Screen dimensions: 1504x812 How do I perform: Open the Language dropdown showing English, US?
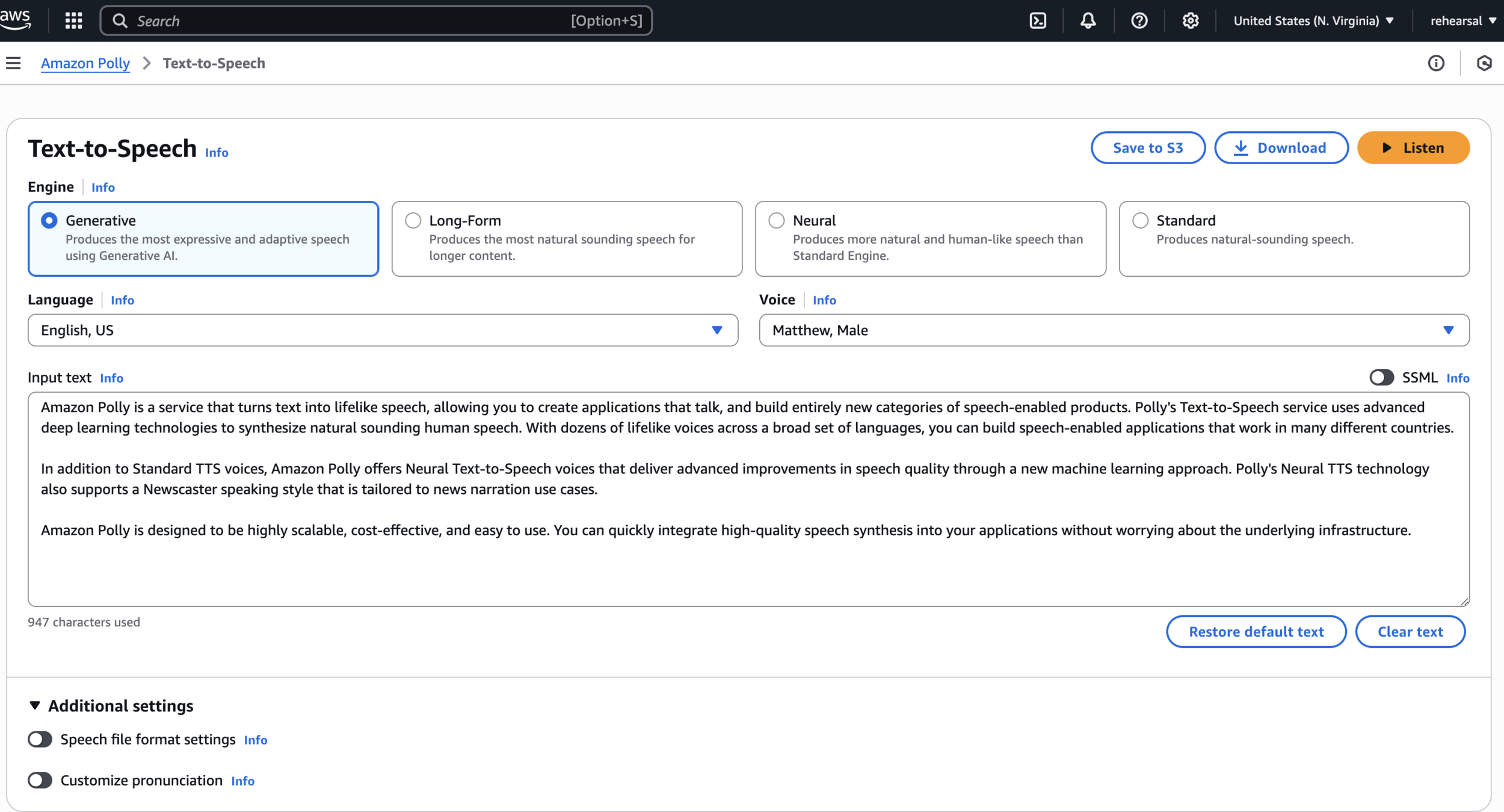click(x=383, y=330)
